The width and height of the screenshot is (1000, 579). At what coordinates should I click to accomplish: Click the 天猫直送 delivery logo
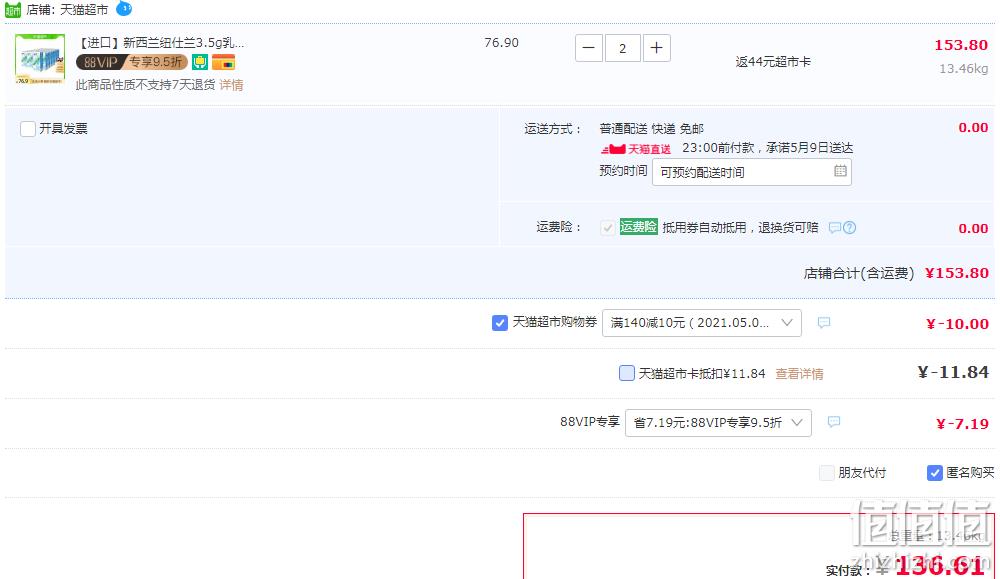click(x=636, y=149)
